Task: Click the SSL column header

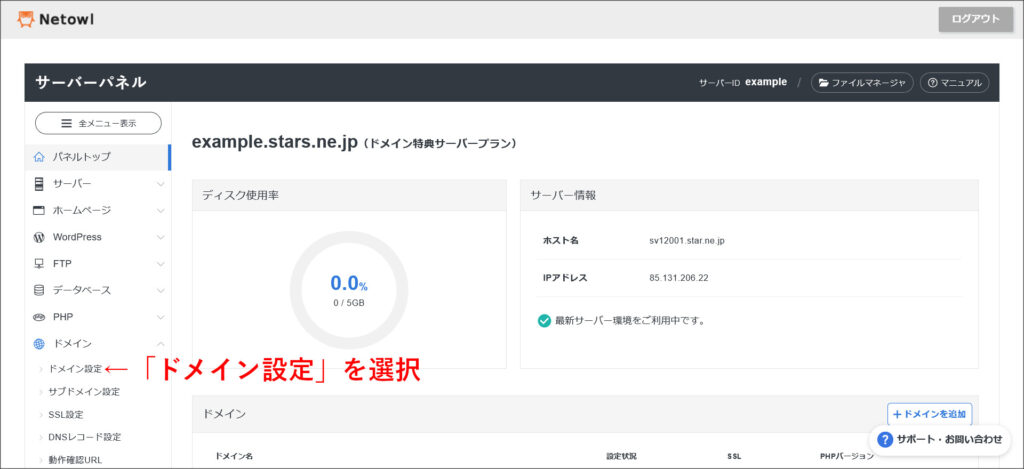Action: (x=734, y=456)
